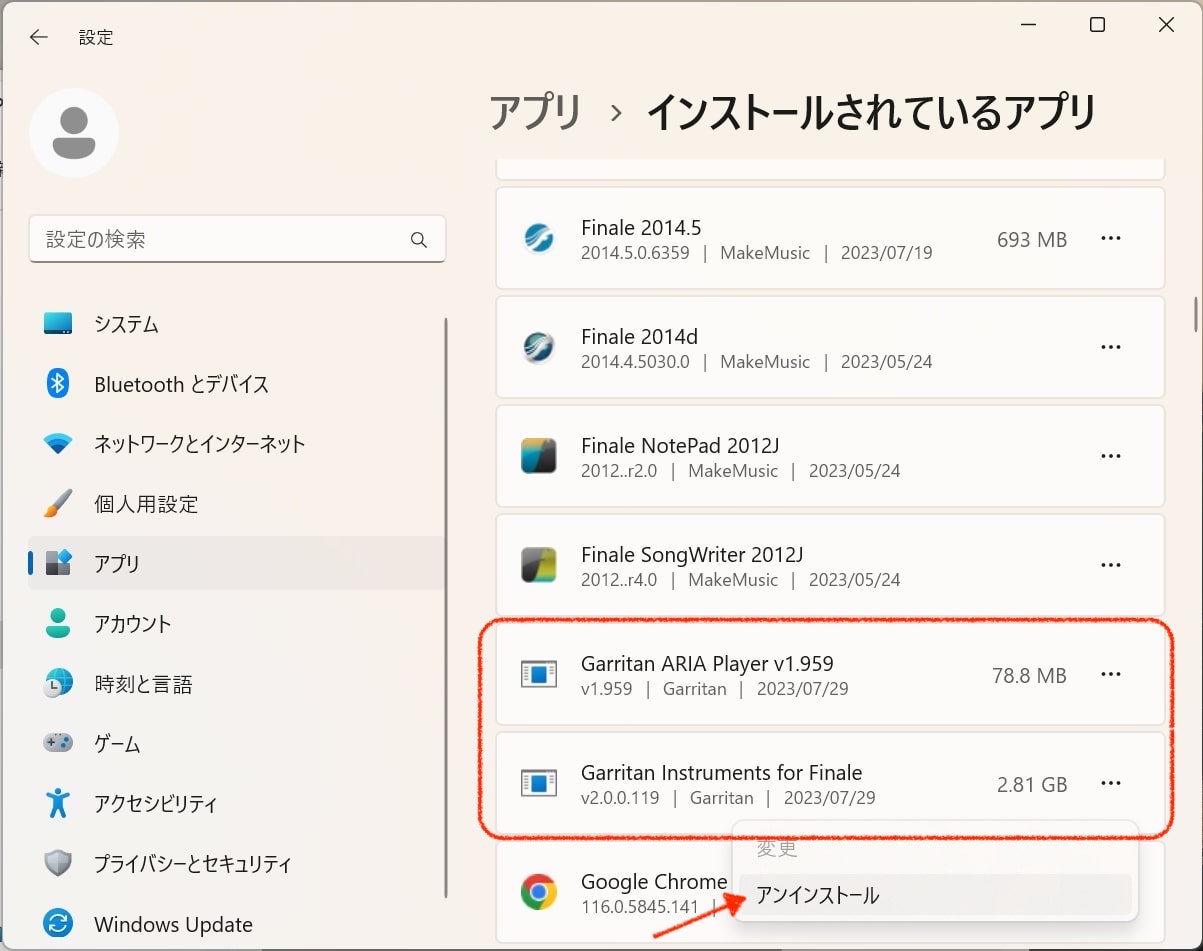The height and width of the screenshot is (951, 1203).
Task: Click the アクセシビリティ figure icon
Action: point(58,803)
